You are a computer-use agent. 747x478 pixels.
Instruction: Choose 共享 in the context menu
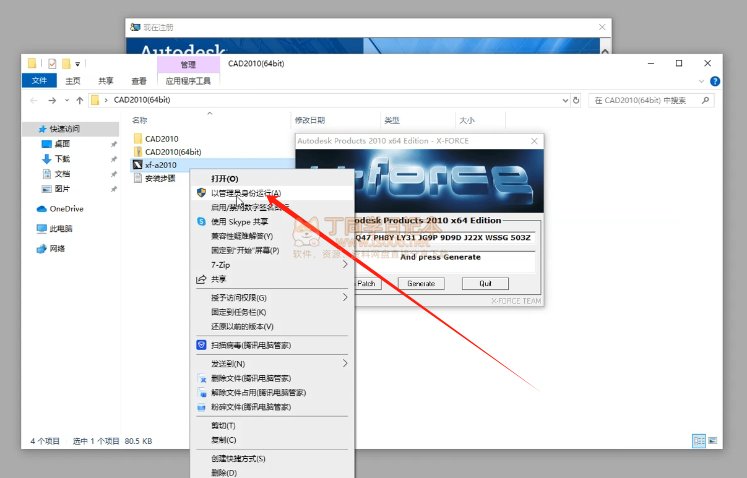pyautogui.click(x=272, y=279)
